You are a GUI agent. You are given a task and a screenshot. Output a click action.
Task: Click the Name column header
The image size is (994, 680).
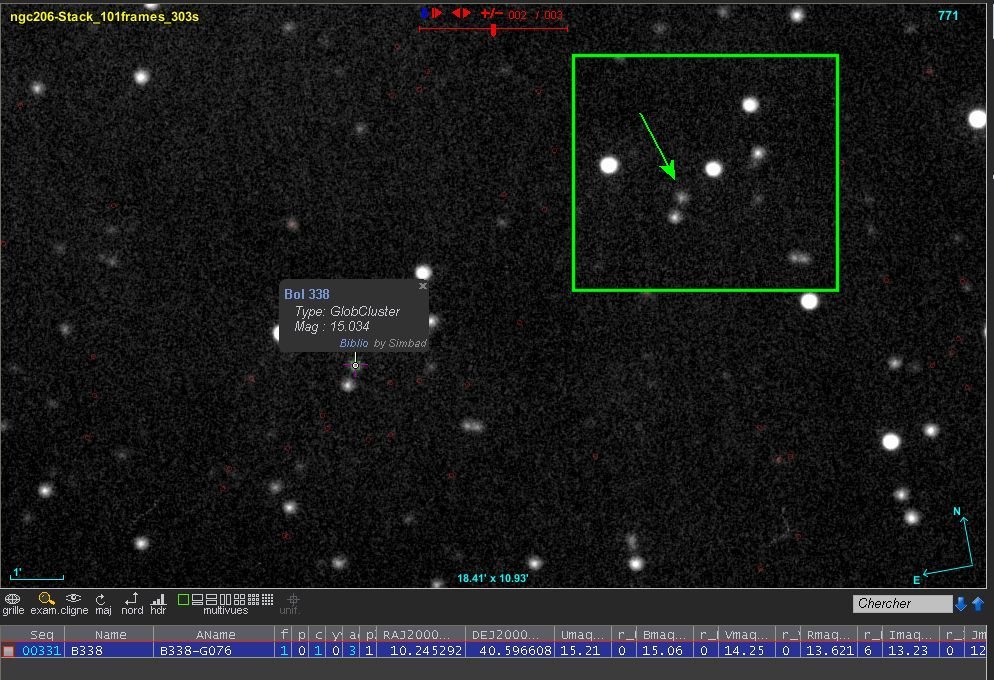click(110, 634)
